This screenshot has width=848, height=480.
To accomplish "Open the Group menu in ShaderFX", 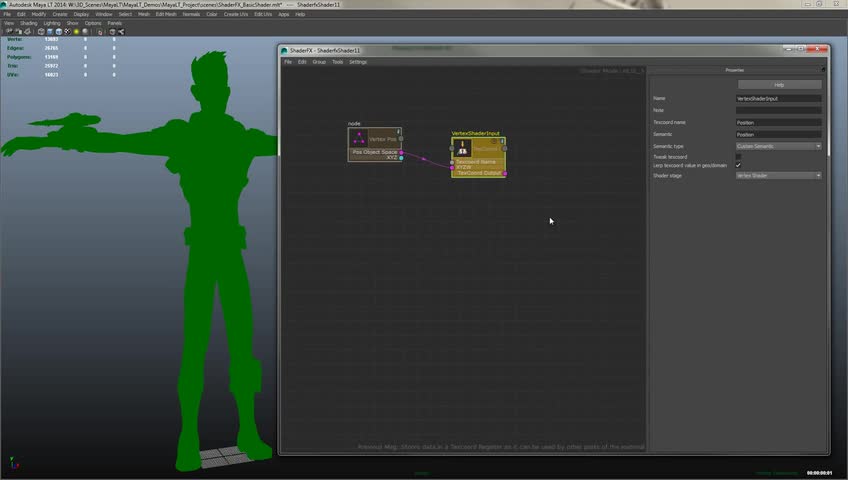I will pyautogui.click(x=319, y=62).
